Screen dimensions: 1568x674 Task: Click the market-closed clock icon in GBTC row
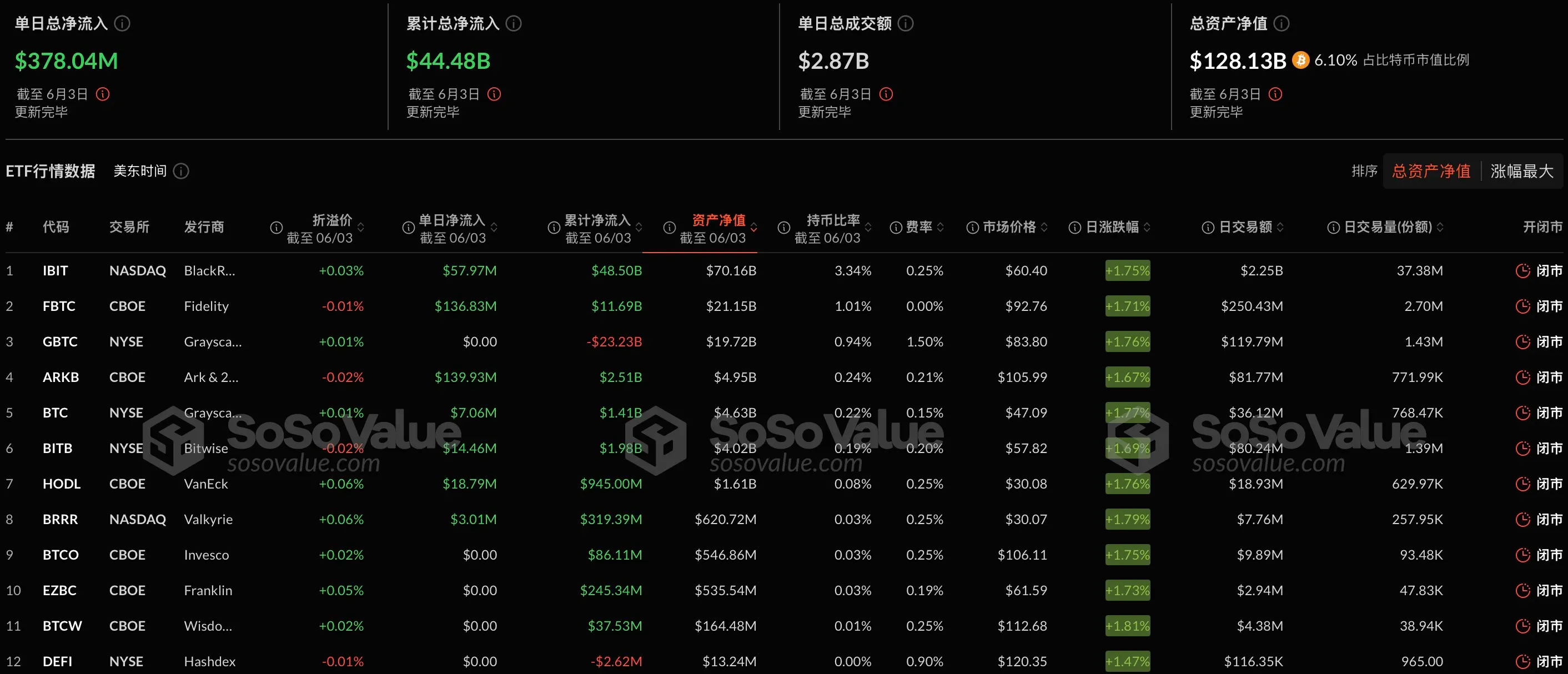point(1522,342)
